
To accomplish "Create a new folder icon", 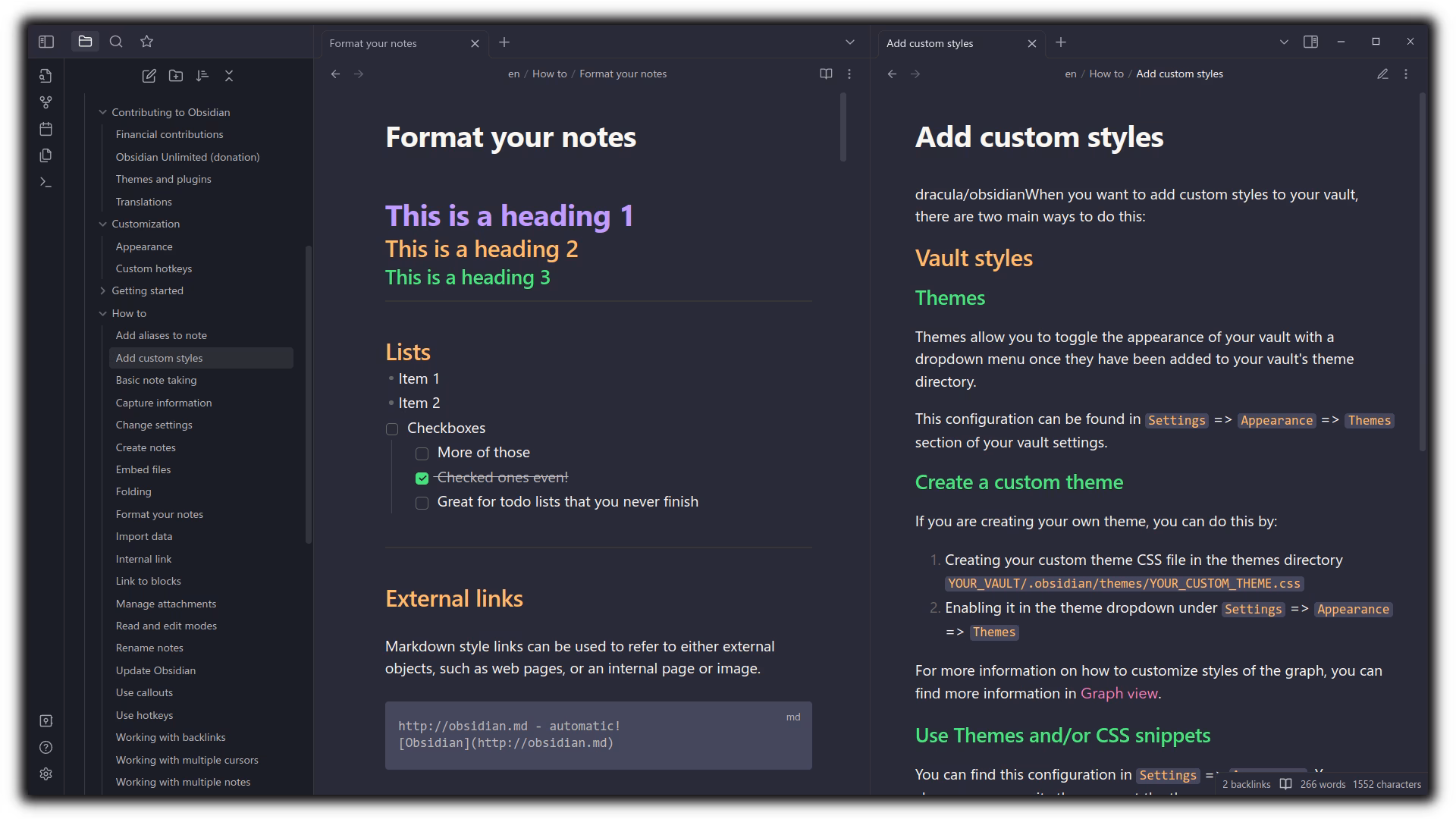I will pos(176,76).
